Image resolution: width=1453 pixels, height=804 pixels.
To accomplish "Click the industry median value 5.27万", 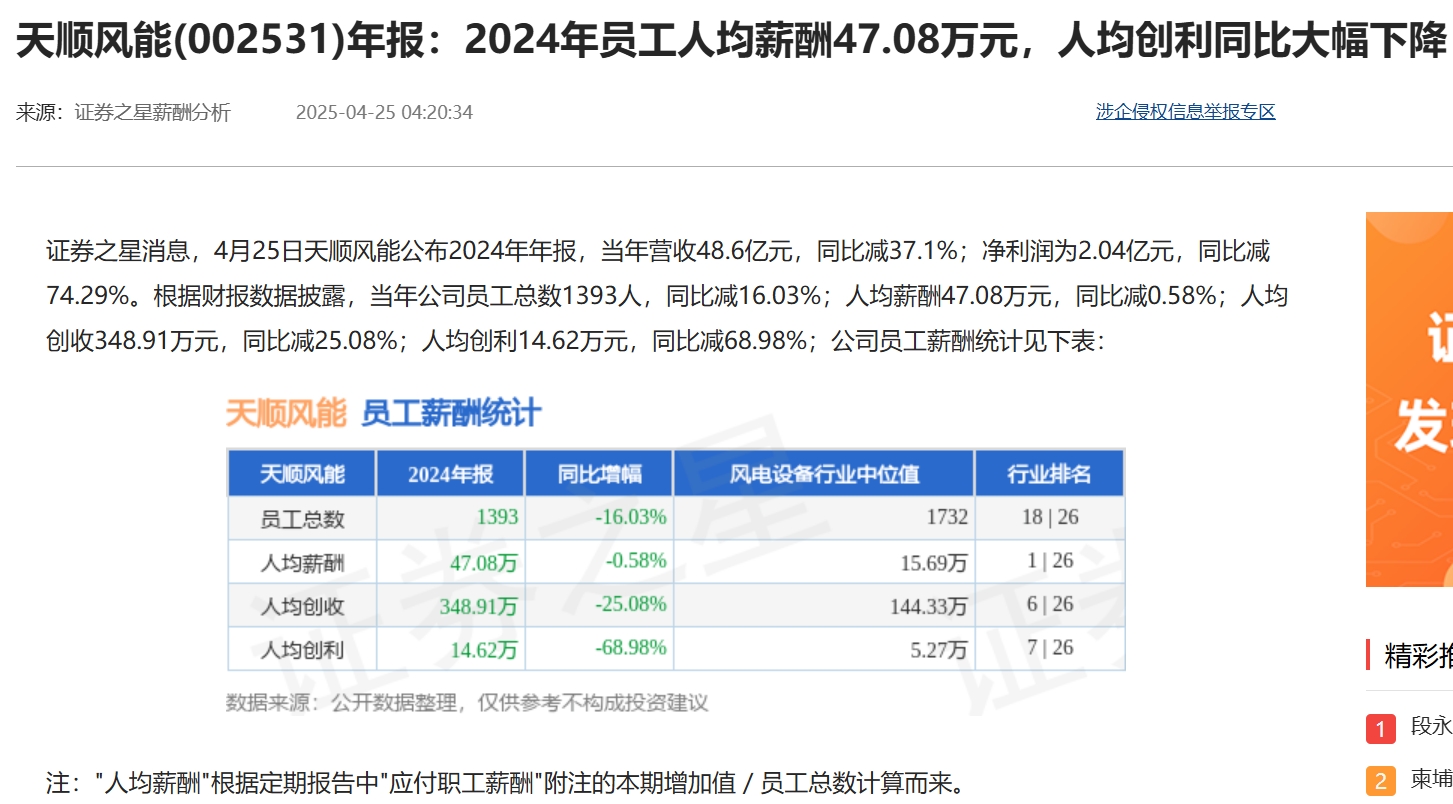I will 940,650.
